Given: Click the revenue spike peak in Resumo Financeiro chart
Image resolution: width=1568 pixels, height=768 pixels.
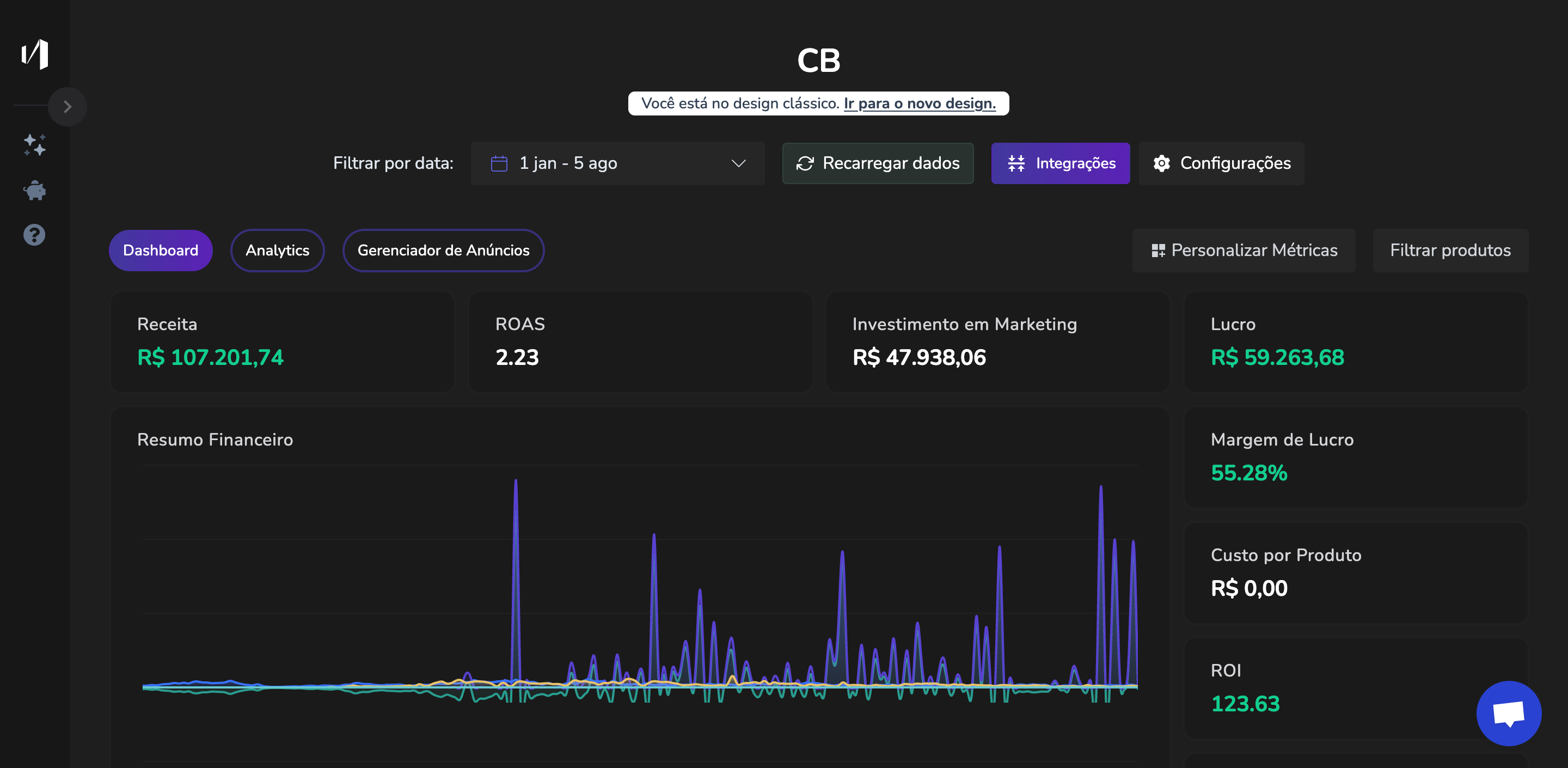Looking at the screenshot, I should 516,481.
